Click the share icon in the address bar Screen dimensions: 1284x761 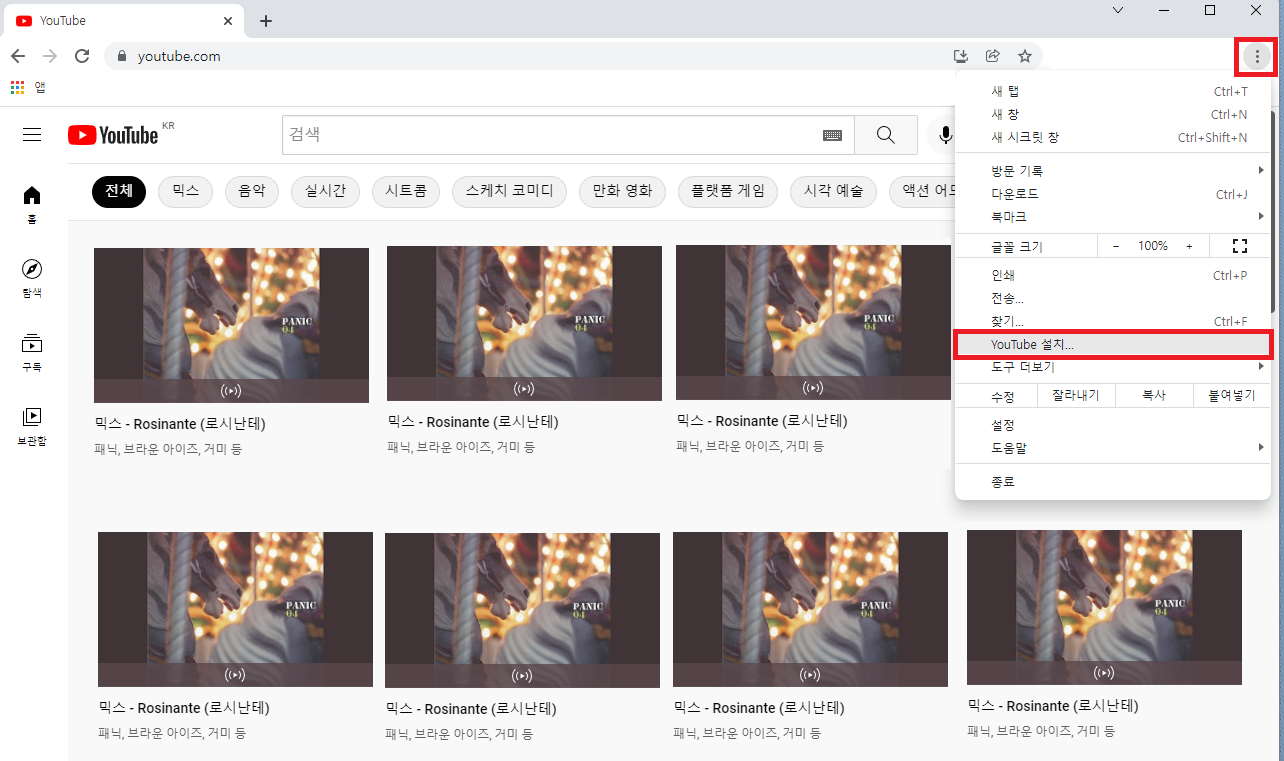(x=993, y=56)
